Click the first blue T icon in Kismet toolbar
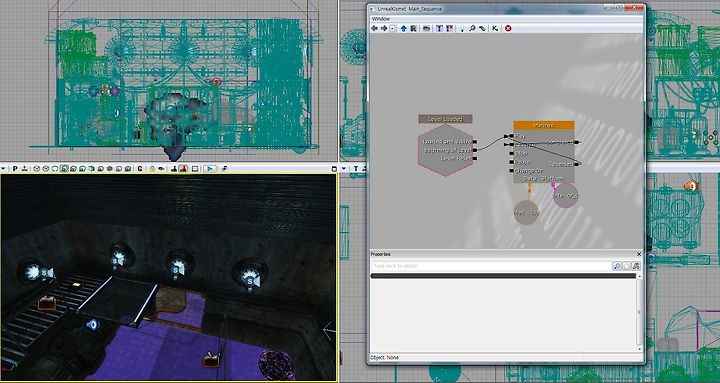 pyautogui.click(x=439, y=28)
